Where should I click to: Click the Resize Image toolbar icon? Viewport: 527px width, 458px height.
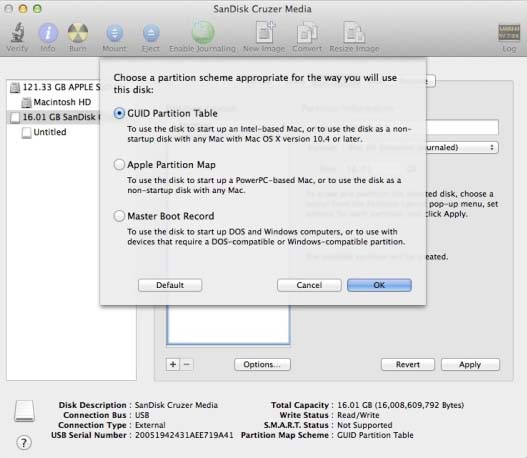click(354, 33)
